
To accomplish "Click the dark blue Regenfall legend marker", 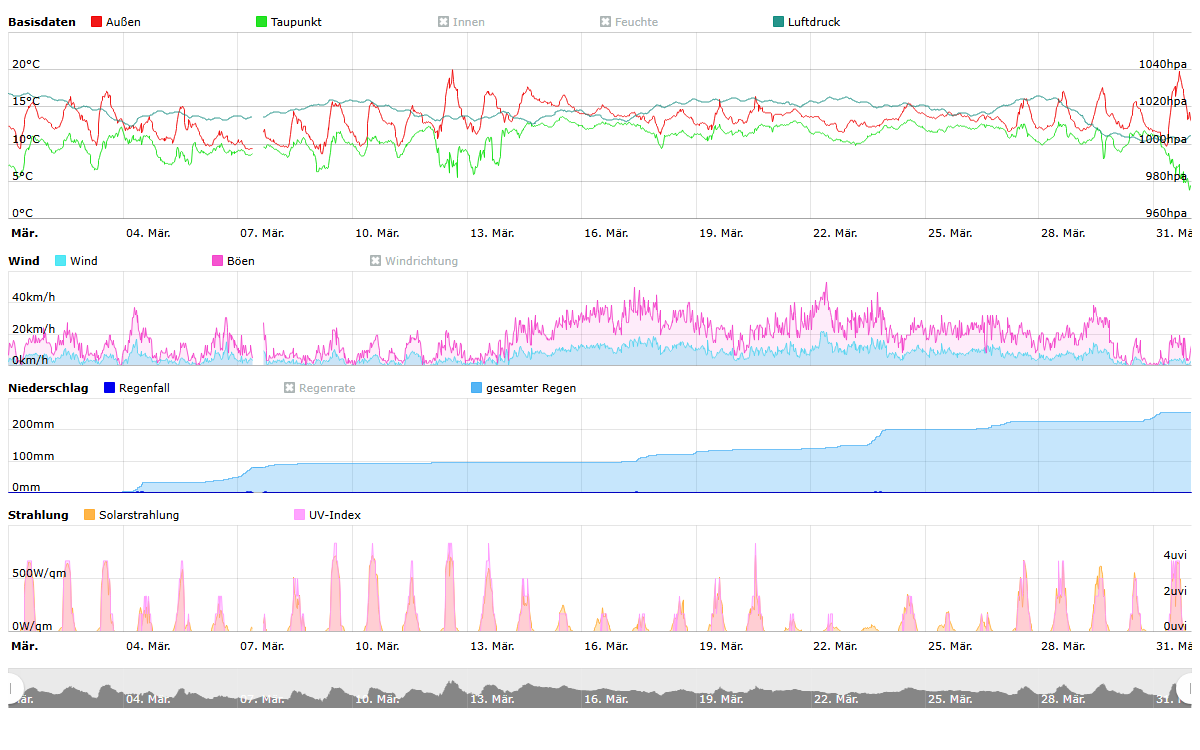I will 110,388.
